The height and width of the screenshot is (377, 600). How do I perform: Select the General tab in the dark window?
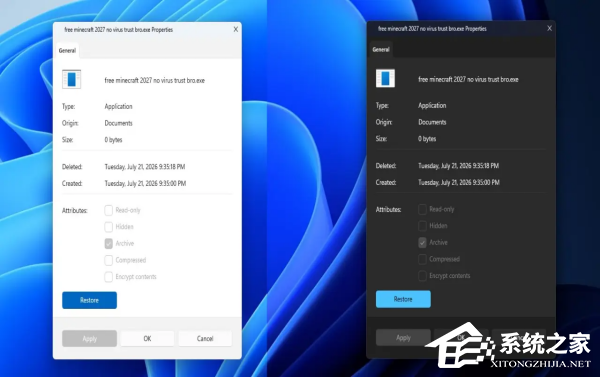tap(381, 50)
